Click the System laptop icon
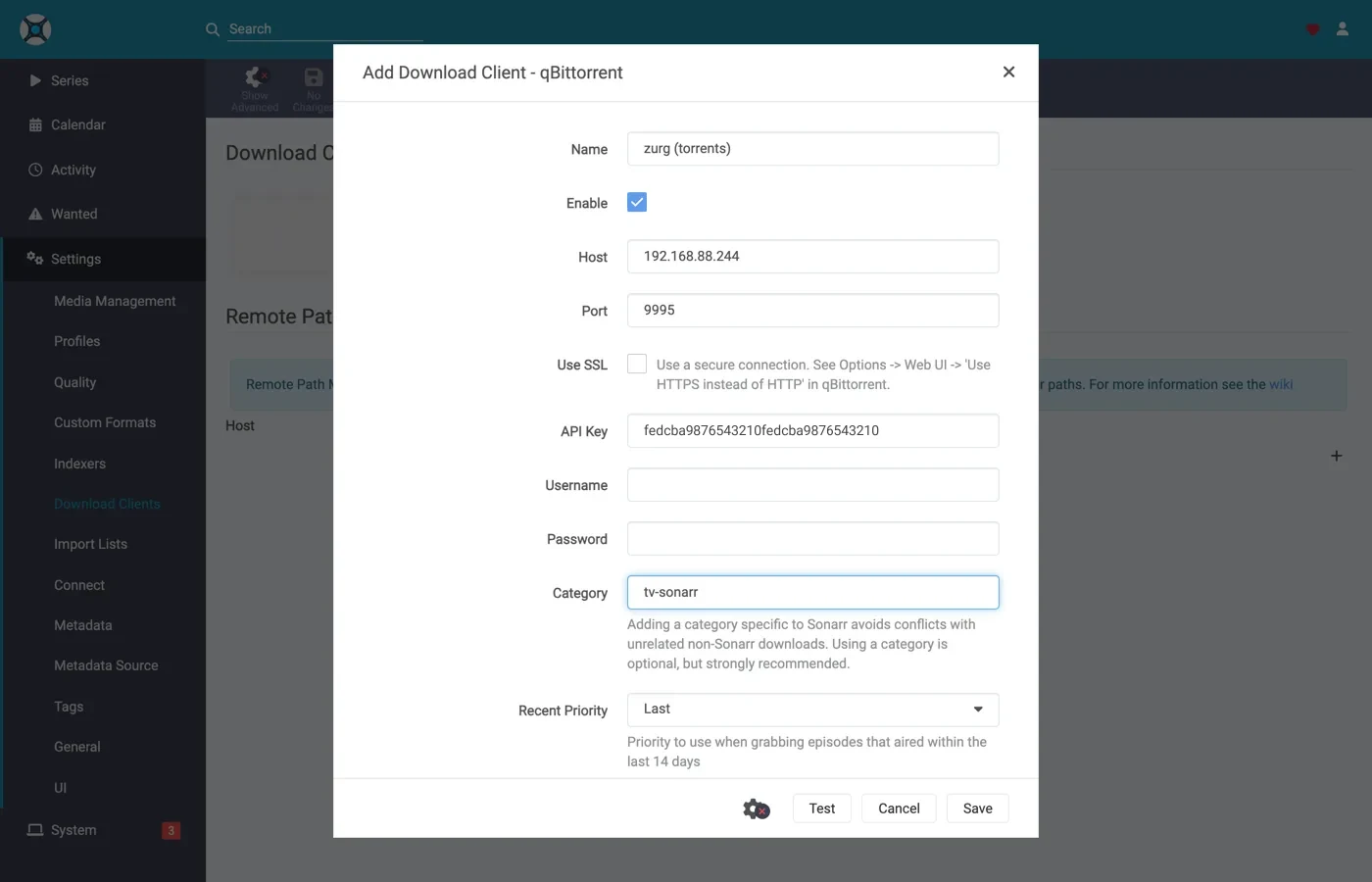Viewport: 1372px width, 882px height. click(35, 830)
